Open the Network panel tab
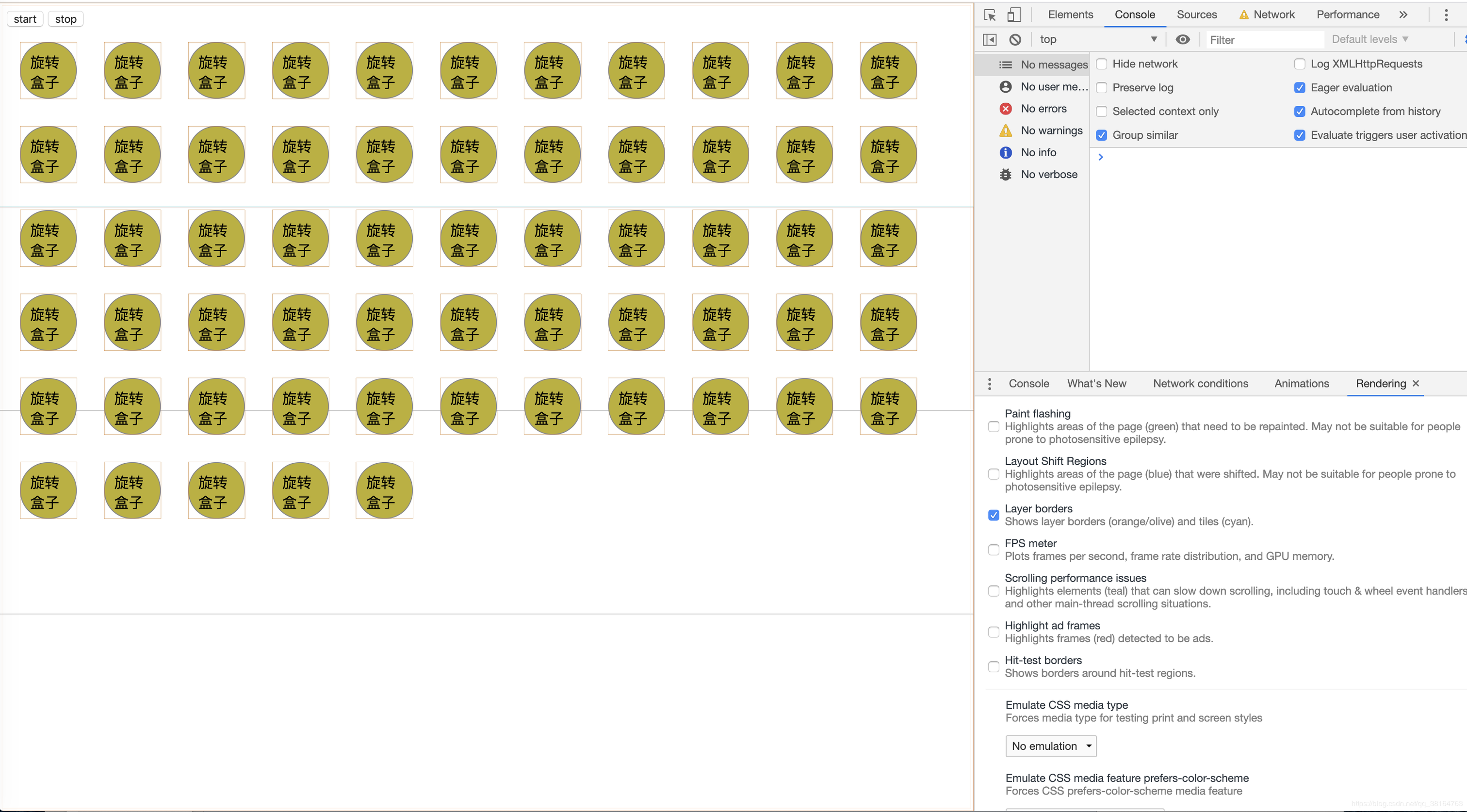 1274,15
